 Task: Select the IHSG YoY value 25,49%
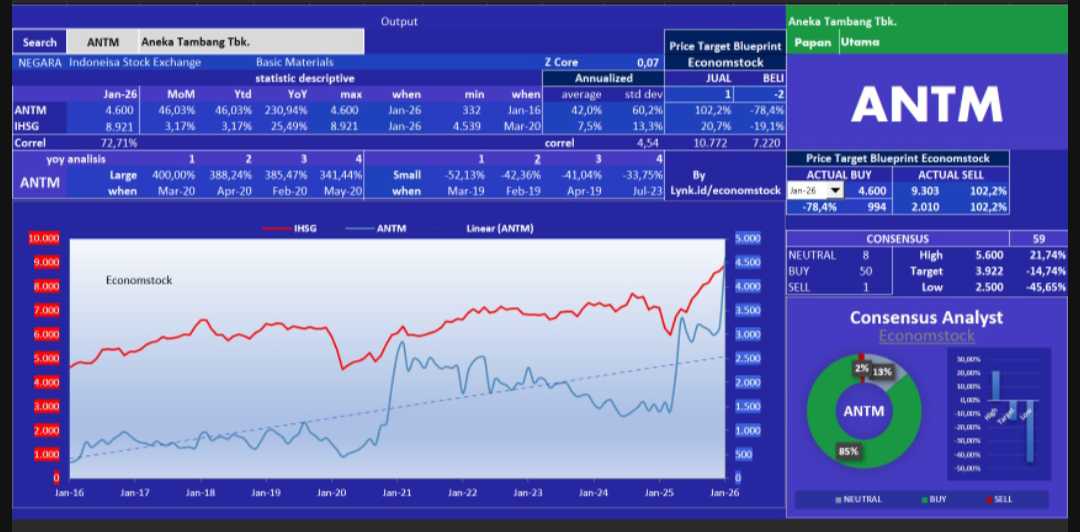(x=291, y=126)
